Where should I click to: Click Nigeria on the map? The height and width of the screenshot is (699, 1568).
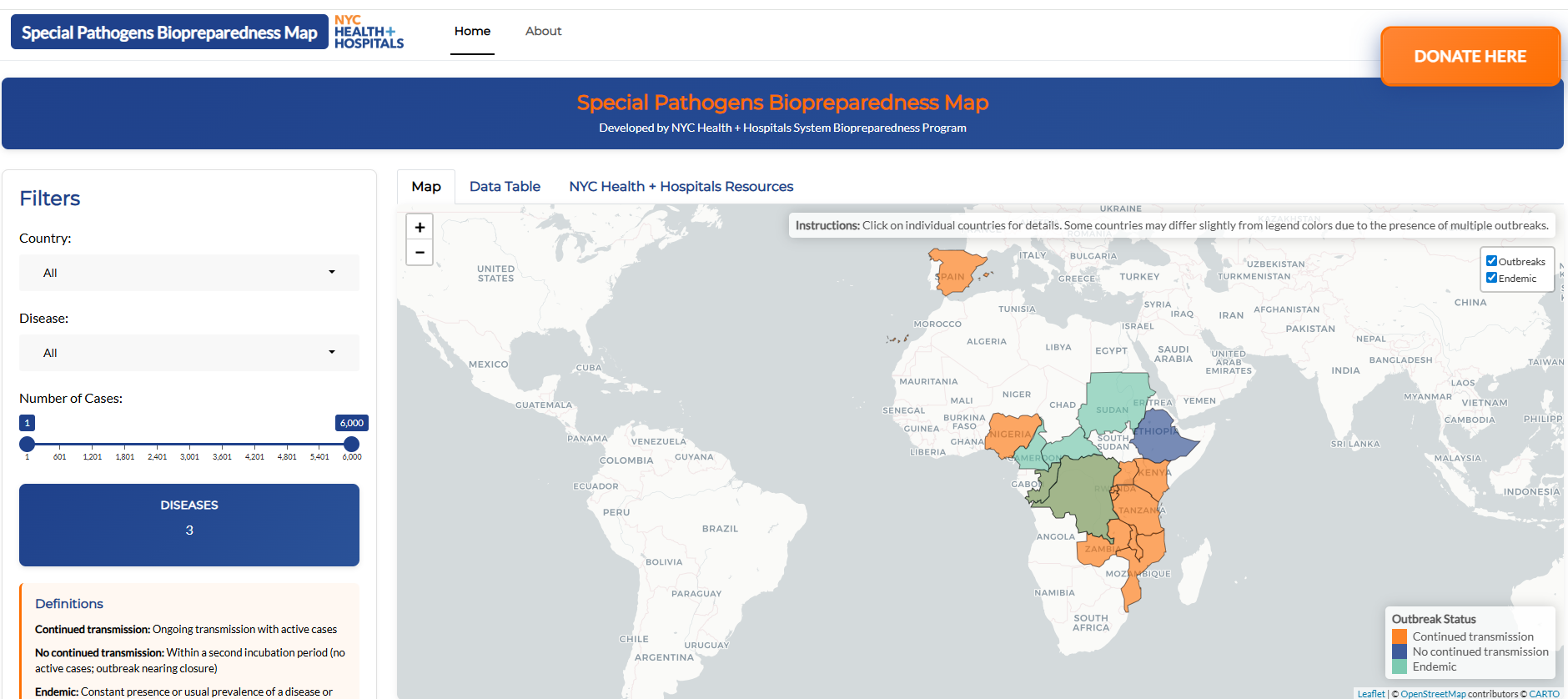pyautogui.click(x=1013, y=435)
